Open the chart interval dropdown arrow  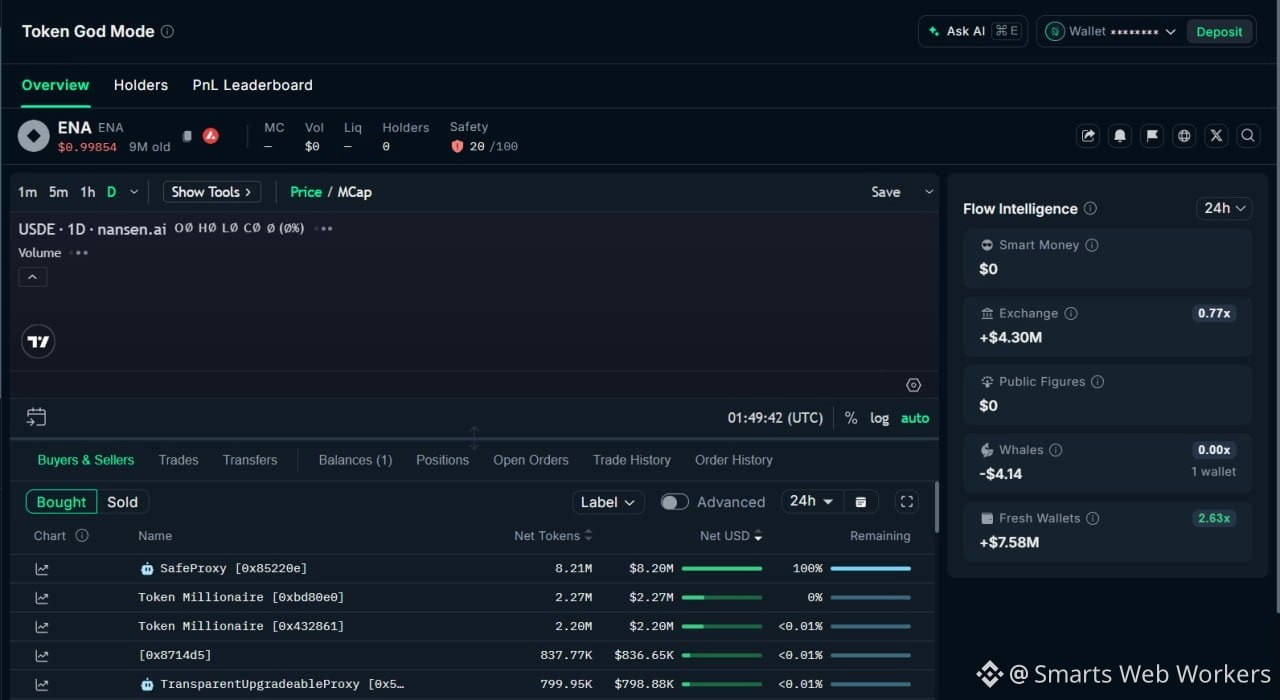click(134, 192)
